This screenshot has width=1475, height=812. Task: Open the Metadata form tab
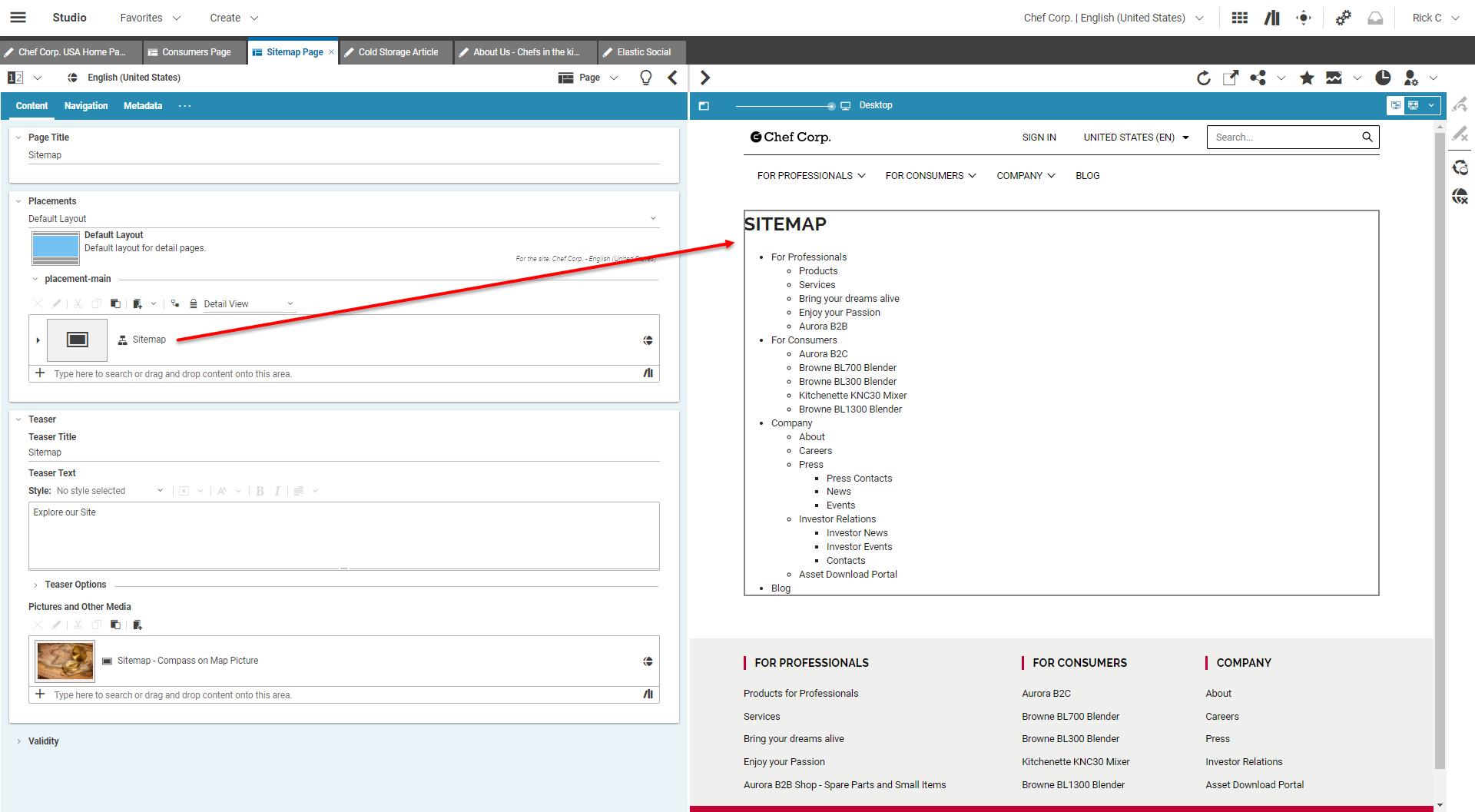tap(143, 106)
